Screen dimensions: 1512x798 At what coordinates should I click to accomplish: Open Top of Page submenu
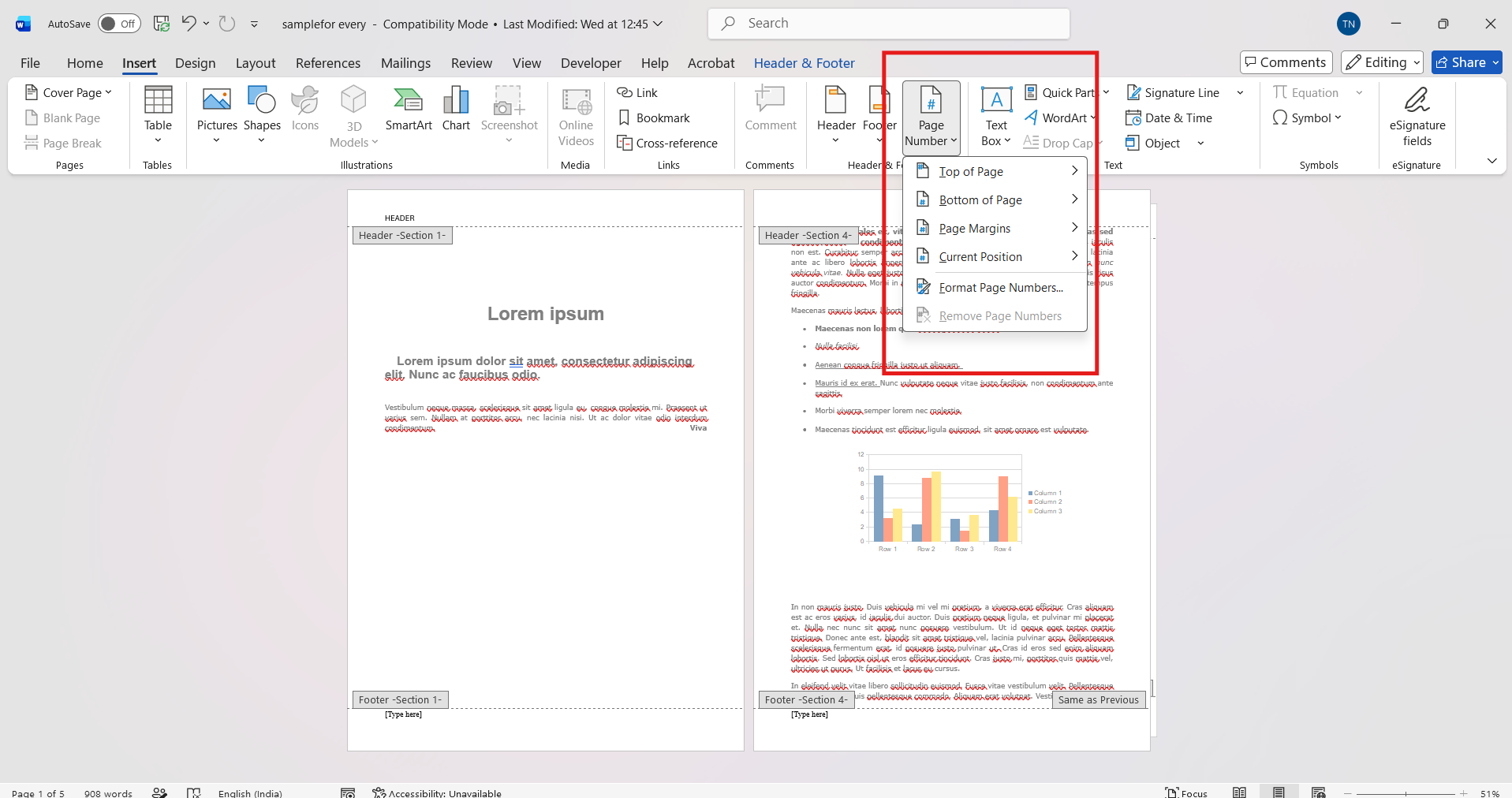pyautogui.click(x=995, y=171)
